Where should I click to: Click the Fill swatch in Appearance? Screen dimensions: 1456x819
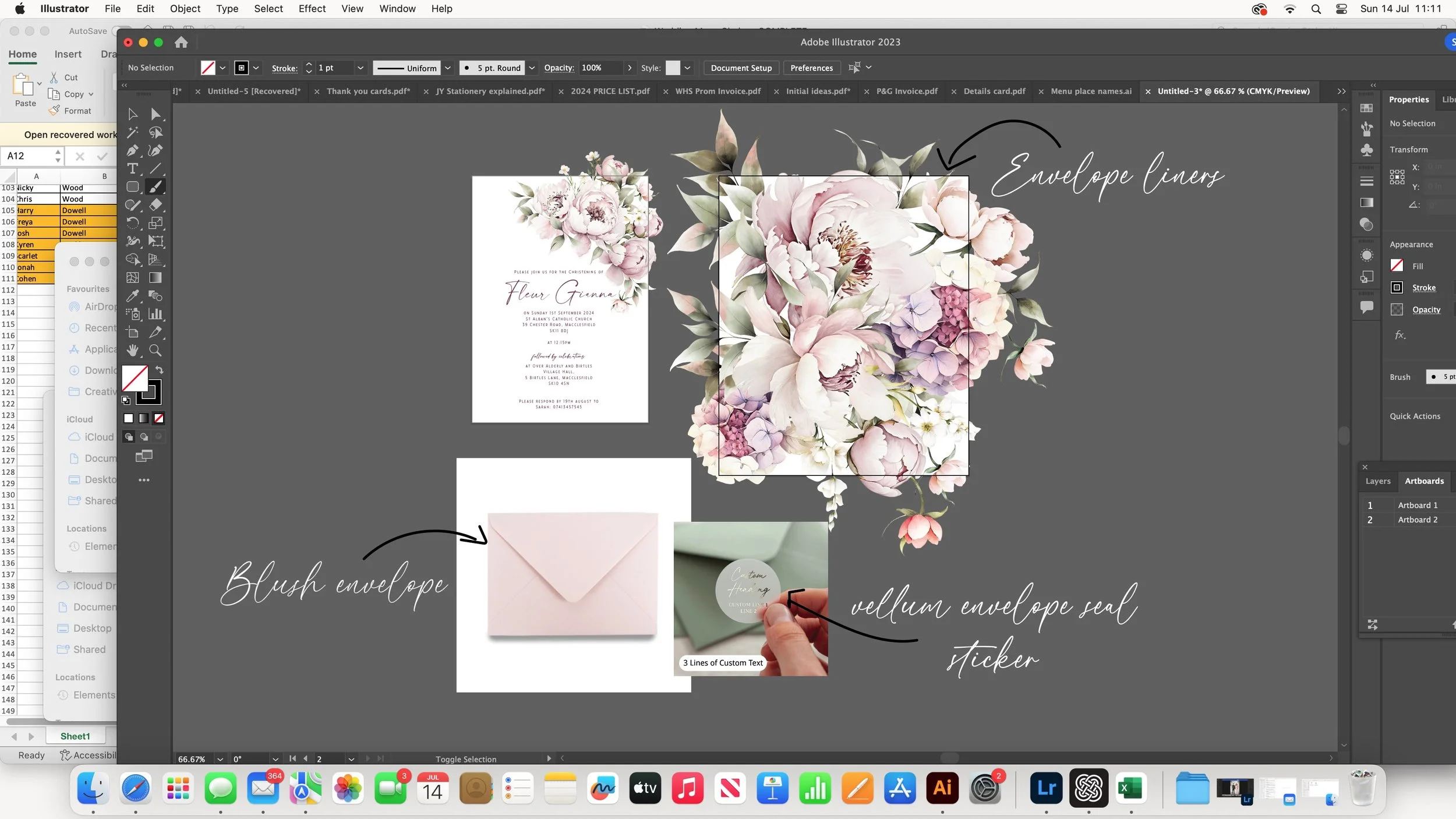[x=1397, y=266]
